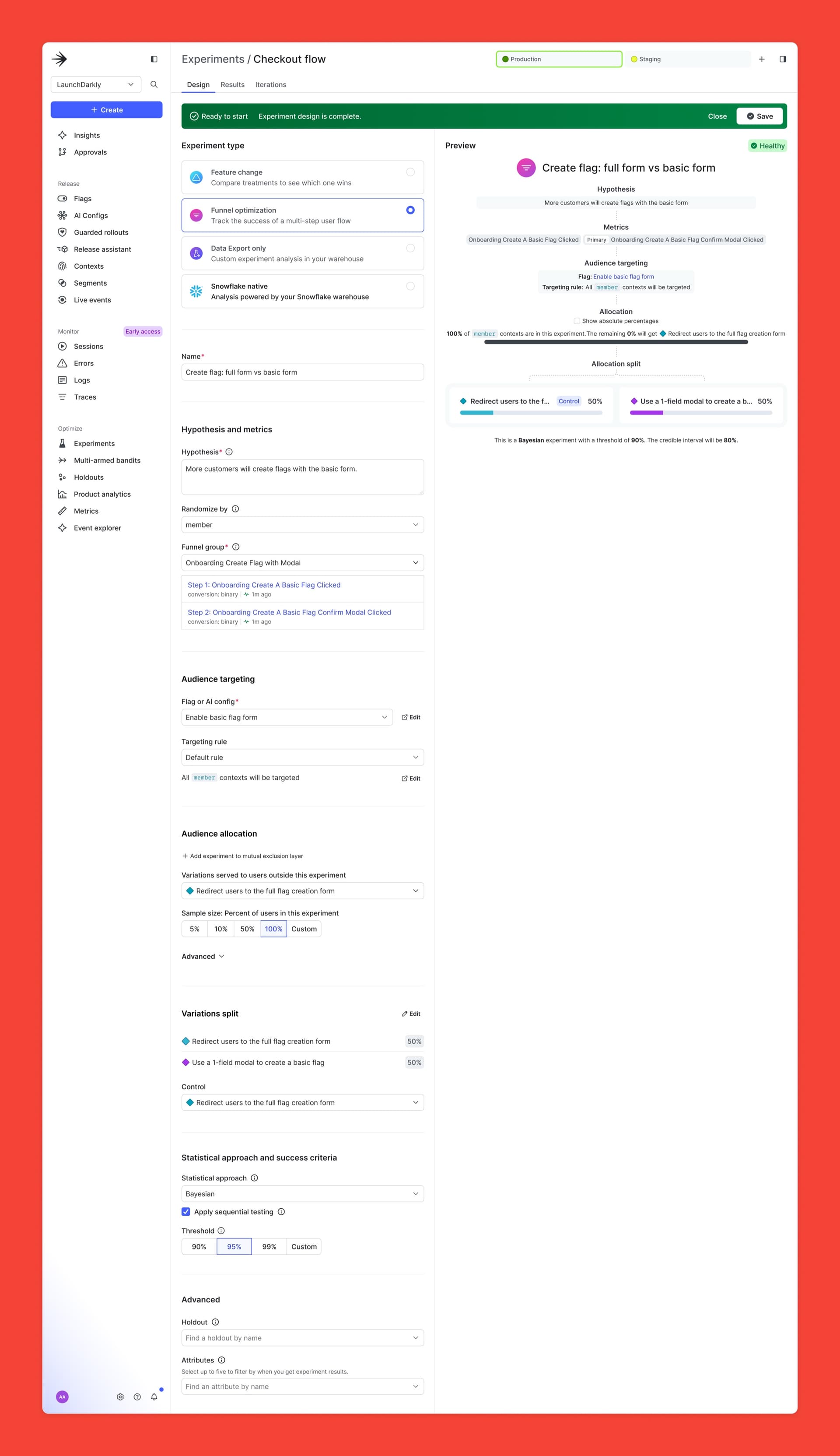Add environment with plus icon

coord(762,59)
